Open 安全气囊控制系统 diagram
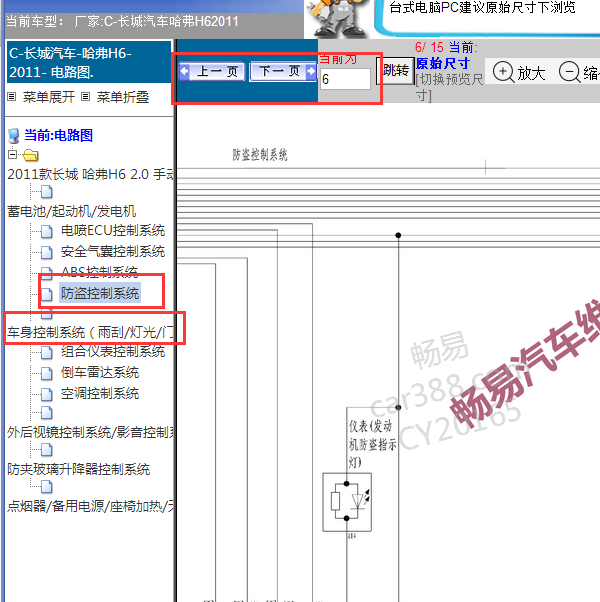 113,251
